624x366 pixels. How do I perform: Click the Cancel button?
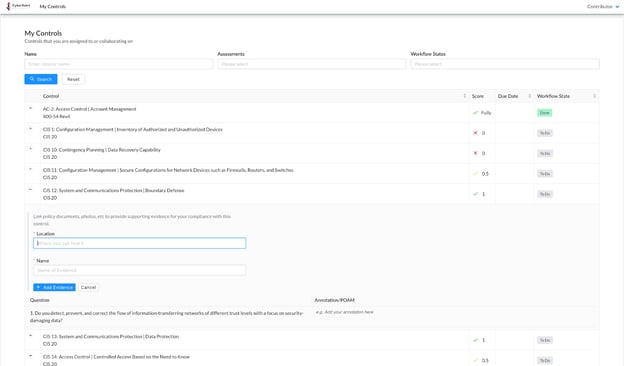(x=88, y=287)
